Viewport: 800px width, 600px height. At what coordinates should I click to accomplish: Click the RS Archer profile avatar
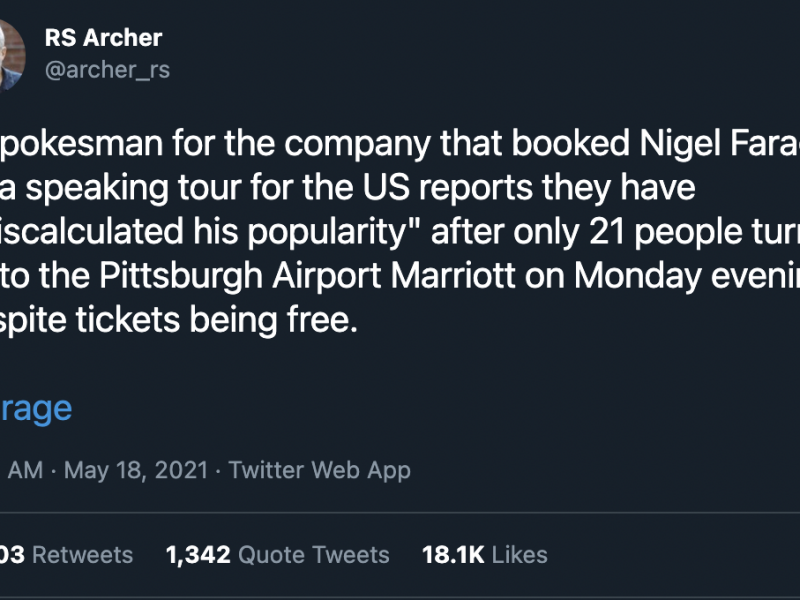coord(8,55)
